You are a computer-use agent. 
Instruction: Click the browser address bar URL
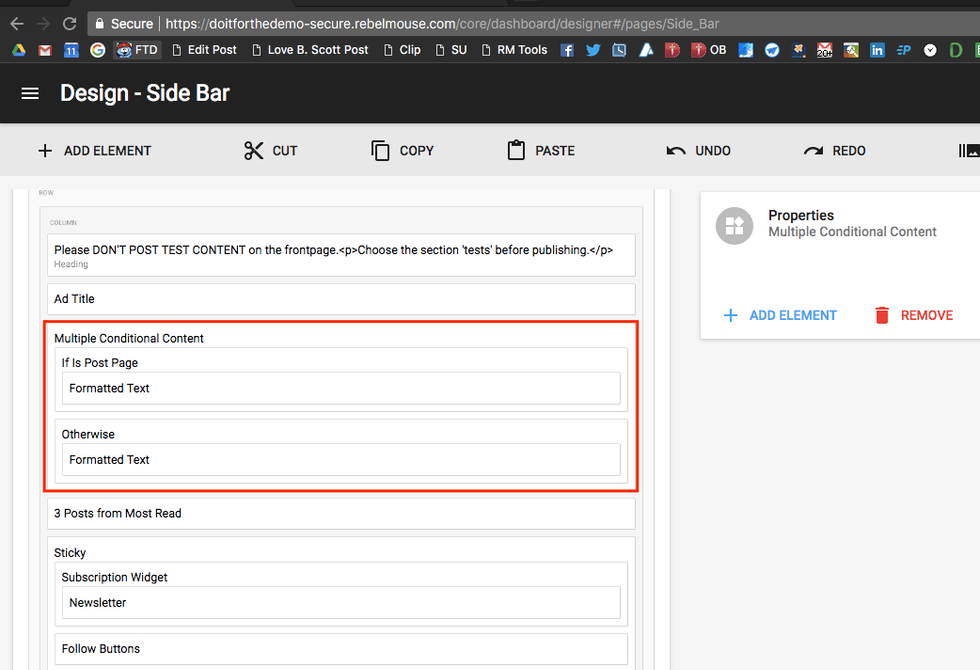pyautogui.click(x=440, y=23)
